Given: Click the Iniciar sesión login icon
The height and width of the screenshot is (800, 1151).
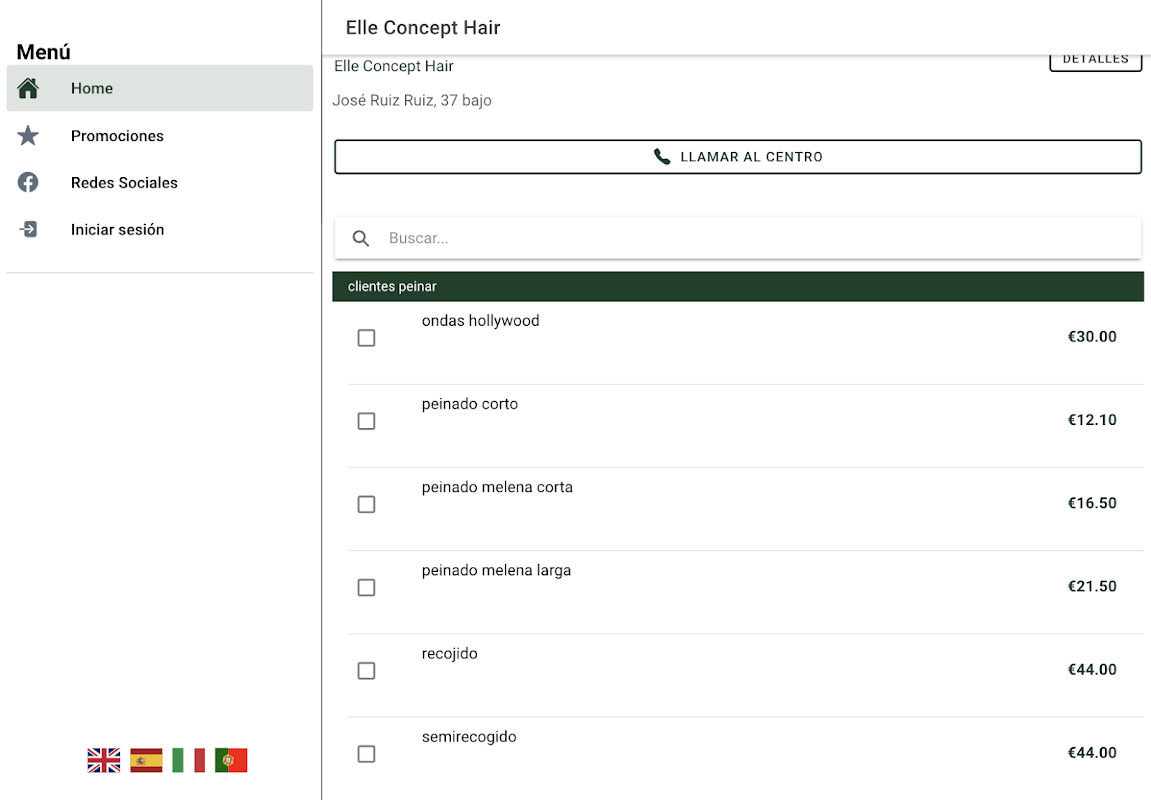Looking at the screenshot, I should (x=28, y=229).
